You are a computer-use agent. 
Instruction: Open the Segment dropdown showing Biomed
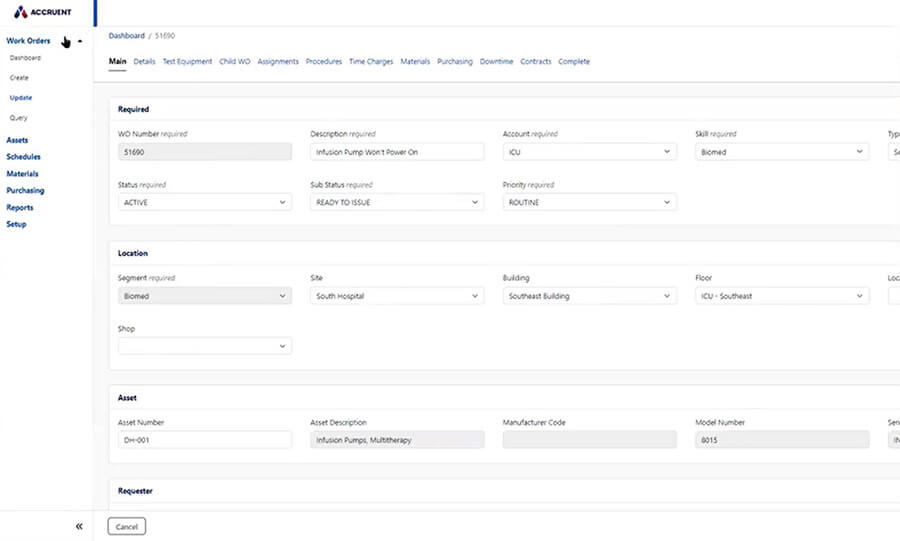(x=205, y=296)
